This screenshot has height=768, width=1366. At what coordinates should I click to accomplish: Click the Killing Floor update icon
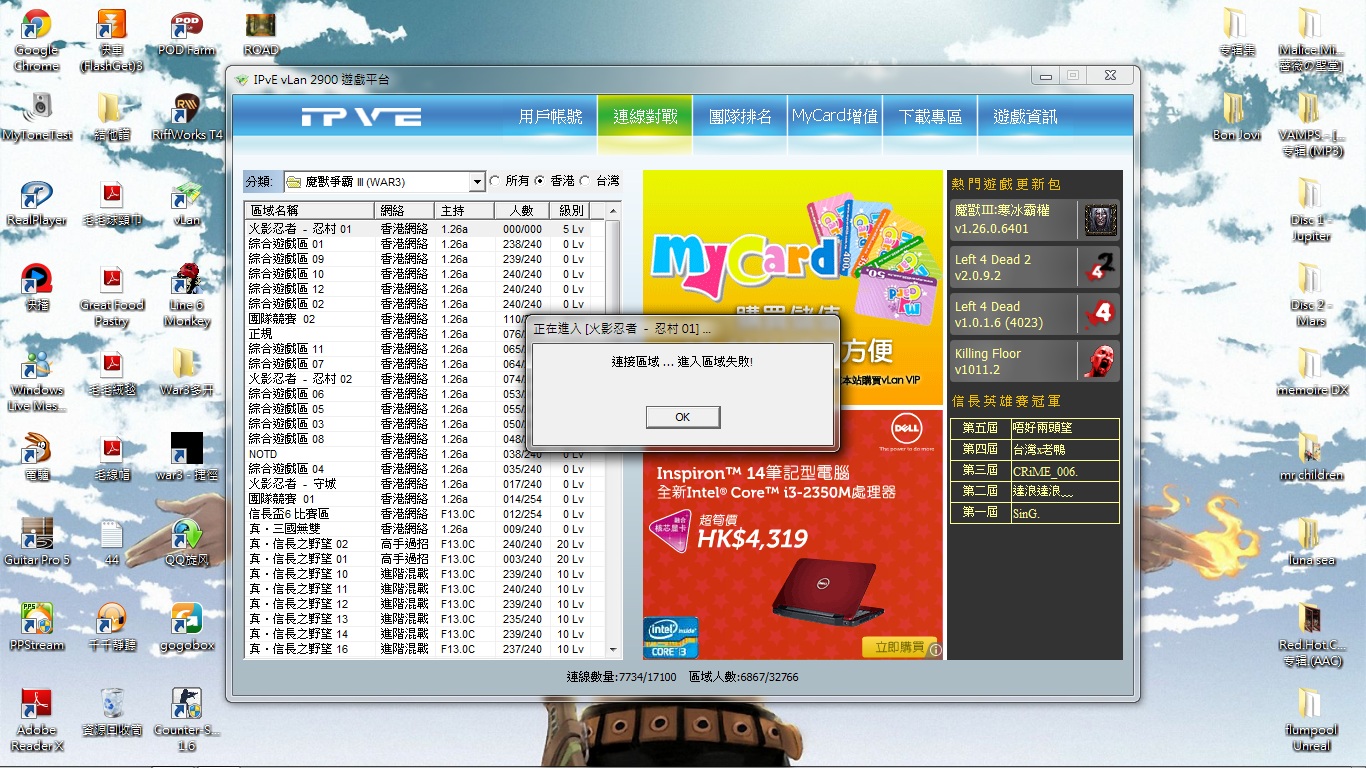(x=1100, y=361)
